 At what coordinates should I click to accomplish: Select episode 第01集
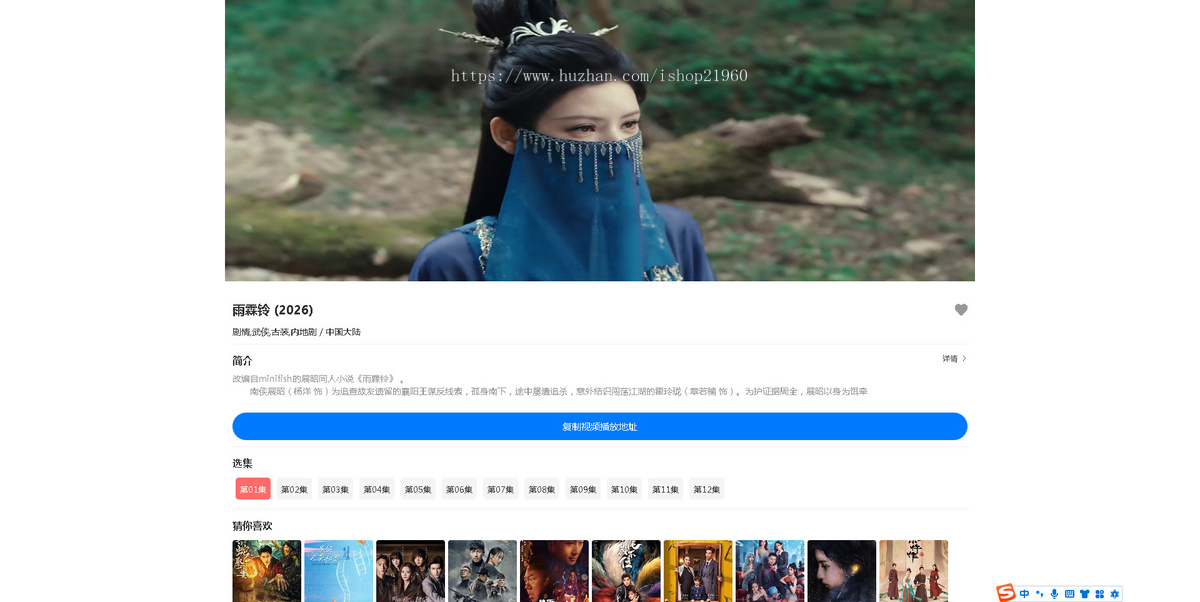point(253,489)
